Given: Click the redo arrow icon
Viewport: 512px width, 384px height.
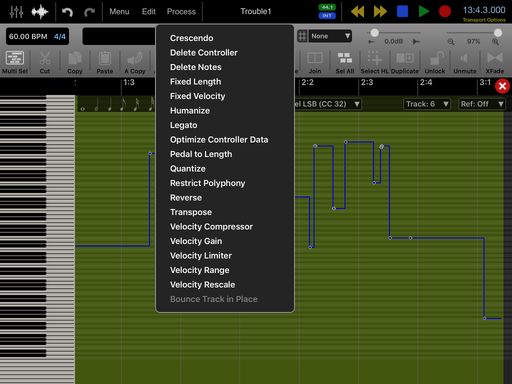Looking at the screenshot, I should (89, 12).
